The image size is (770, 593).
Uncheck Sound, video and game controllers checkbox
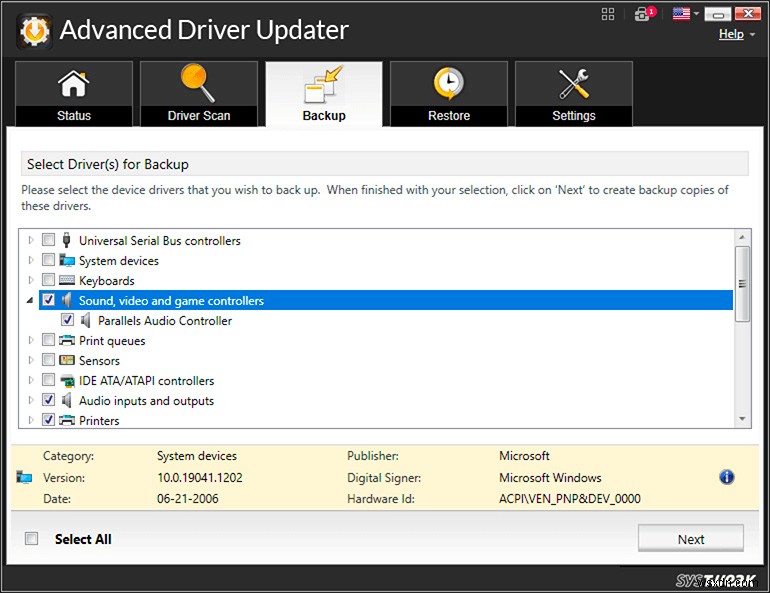pos(48,300)
